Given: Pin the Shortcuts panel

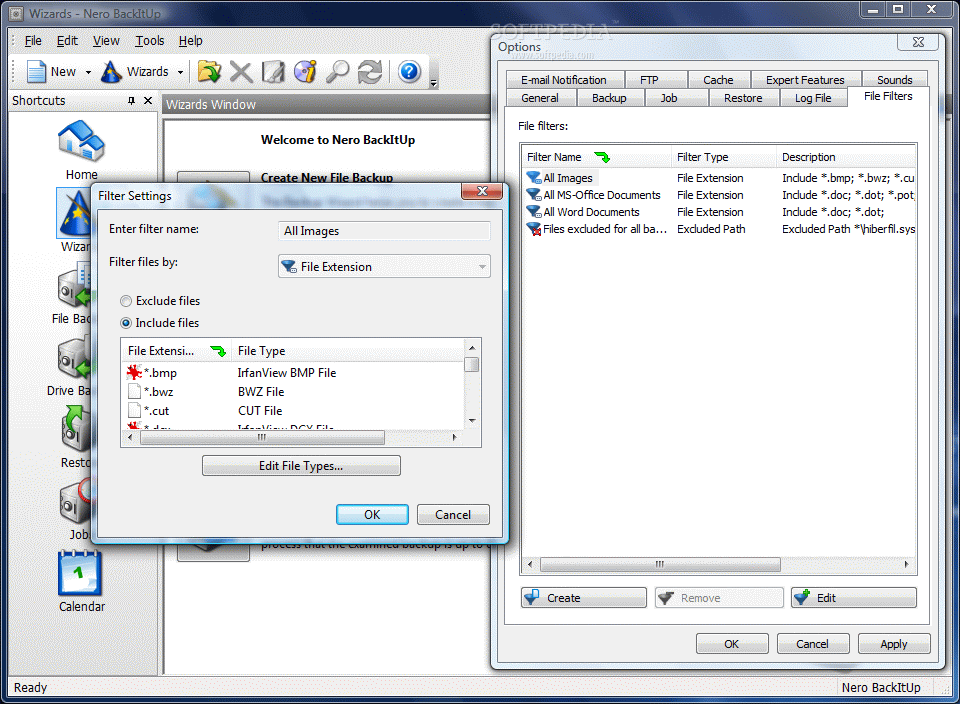Looking at the screenshot, I should click(x=131, y=100).
